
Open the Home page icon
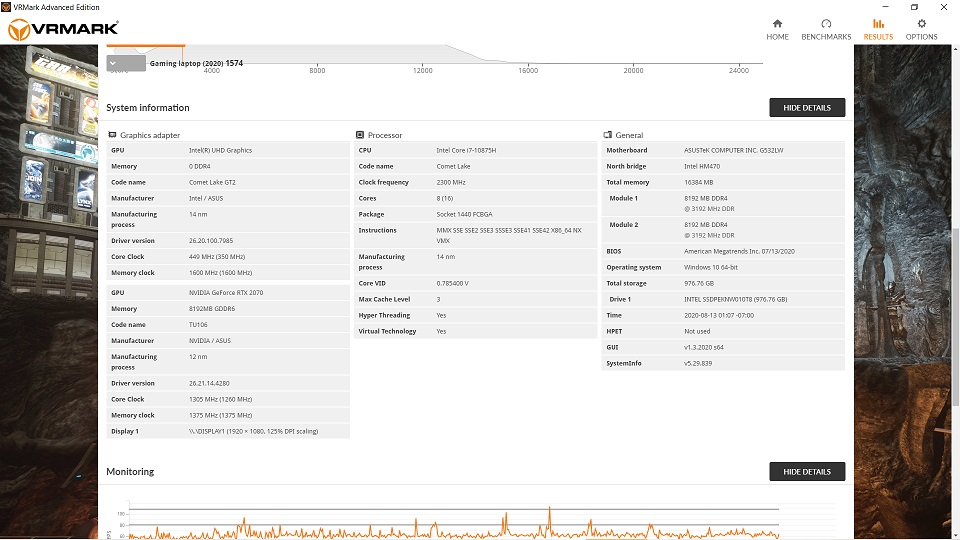[x=777, y=23]
